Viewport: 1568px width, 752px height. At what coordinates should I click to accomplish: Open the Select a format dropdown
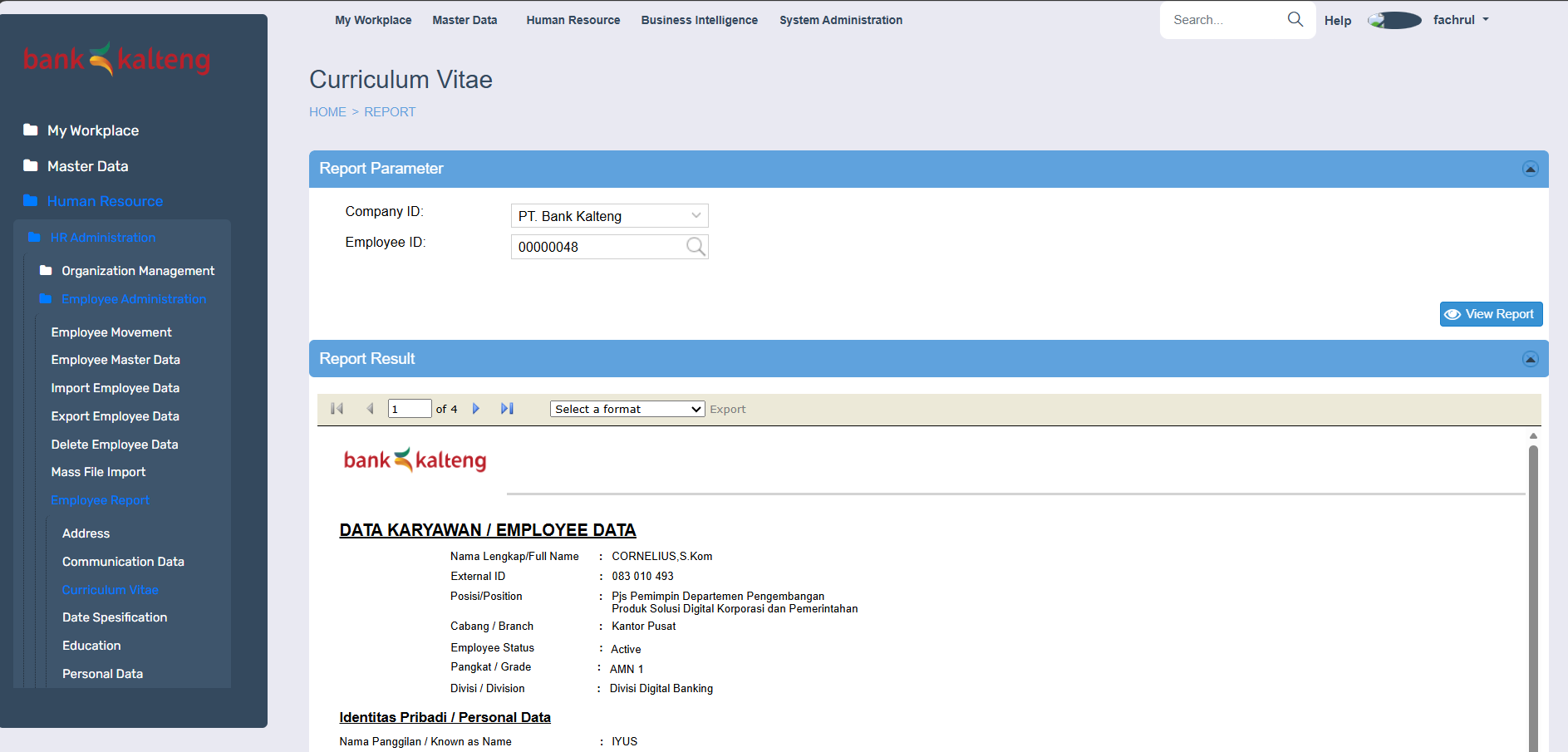point(627,409)
